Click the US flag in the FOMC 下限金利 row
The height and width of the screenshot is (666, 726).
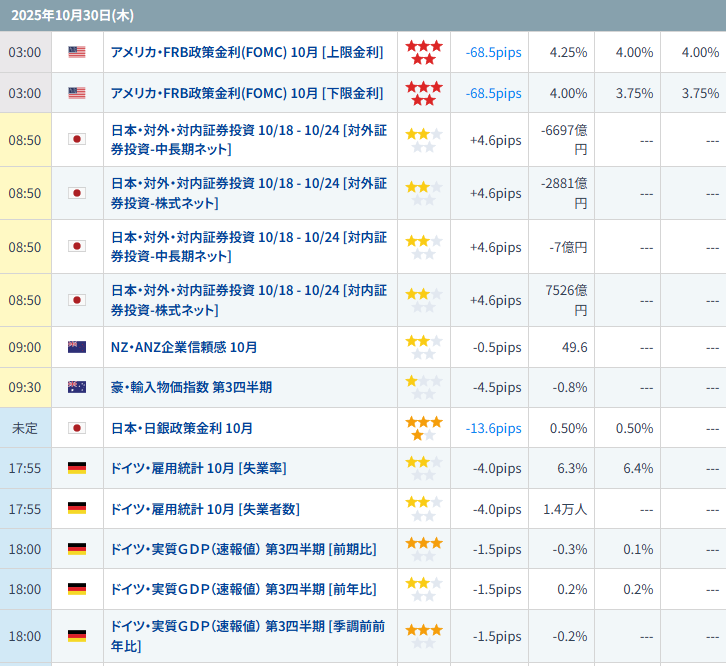coord(77,93)
